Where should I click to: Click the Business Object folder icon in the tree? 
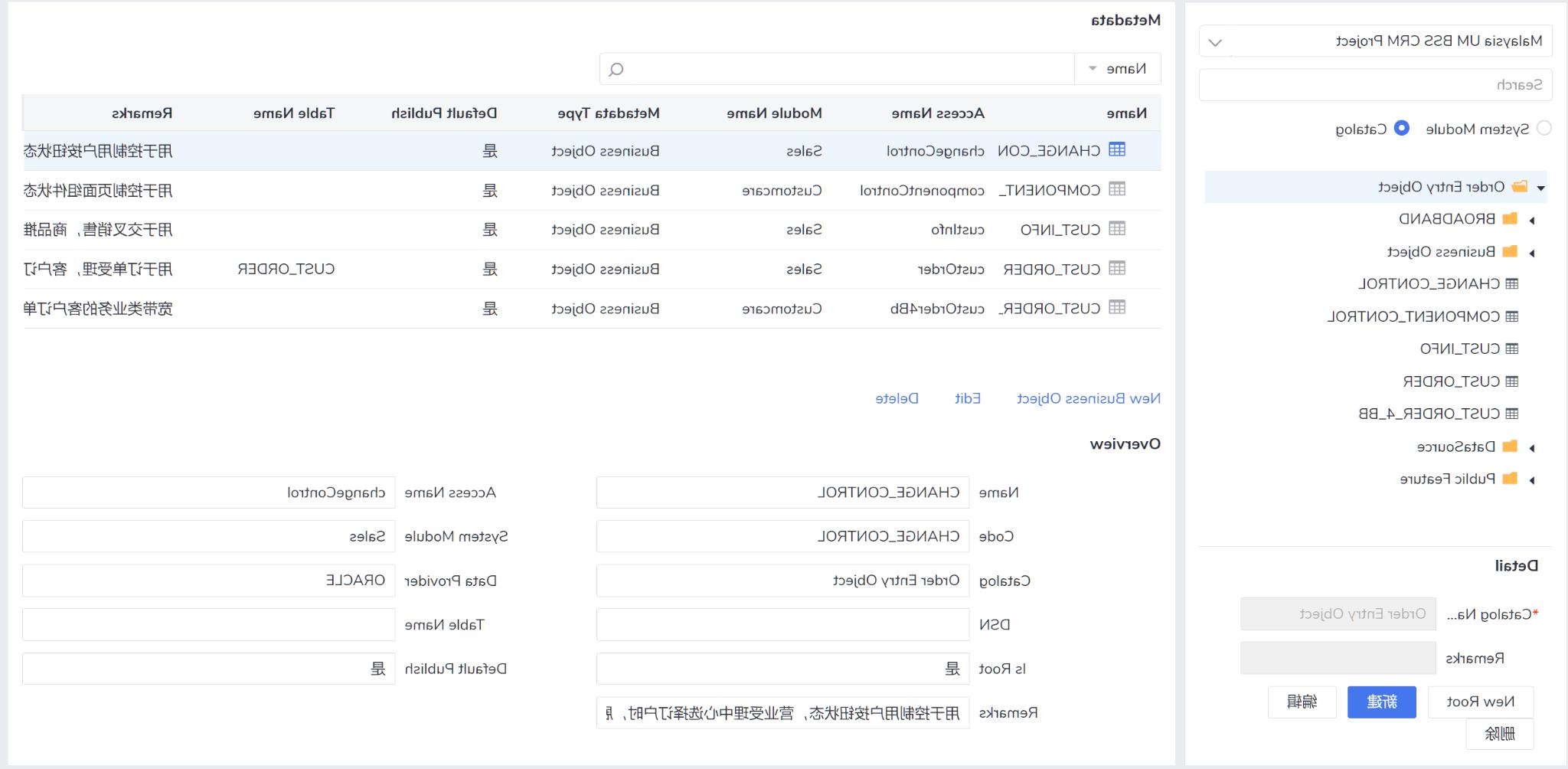(1510, 251)
